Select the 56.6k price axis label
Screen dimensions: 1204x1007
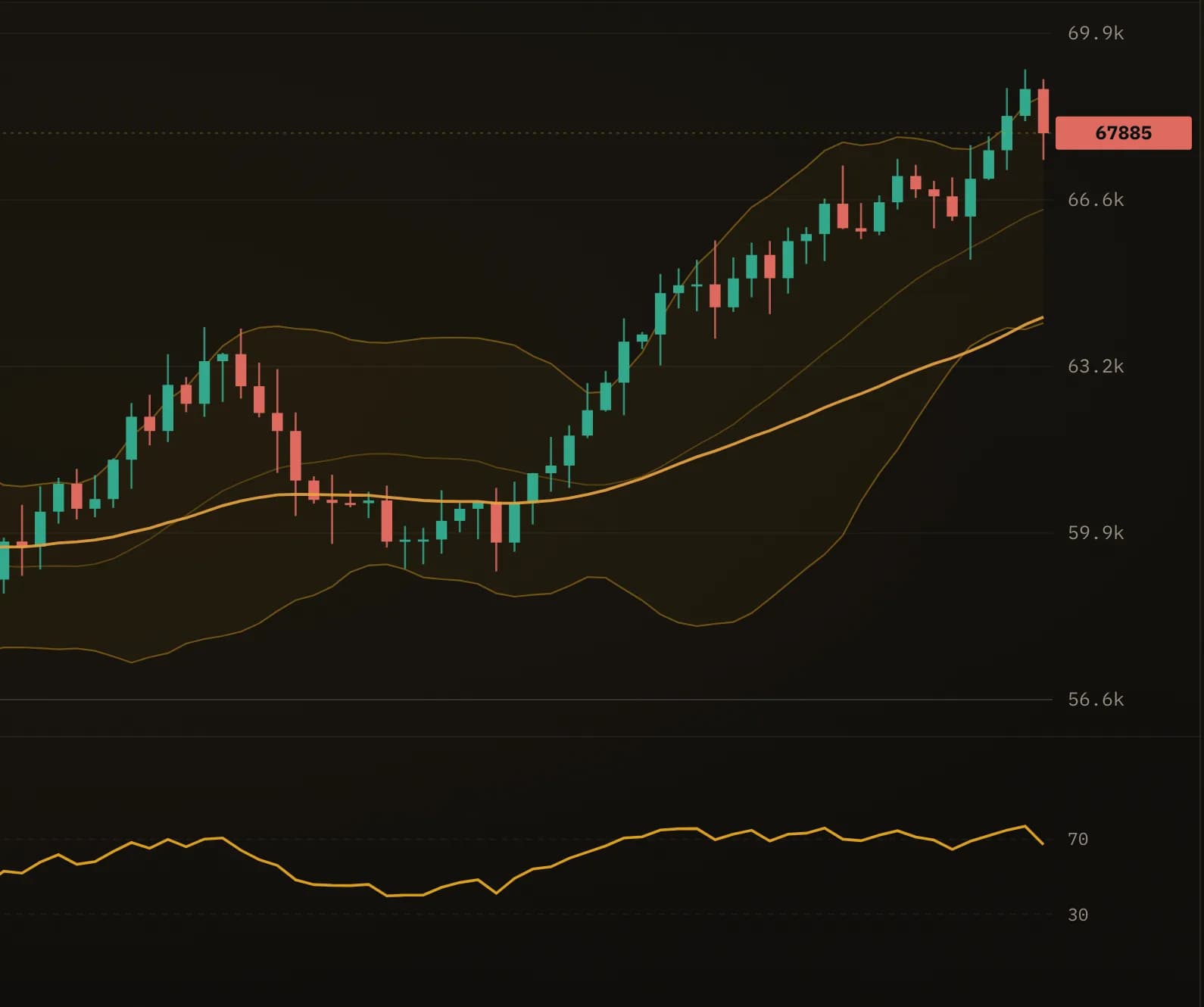[1096, 700]
